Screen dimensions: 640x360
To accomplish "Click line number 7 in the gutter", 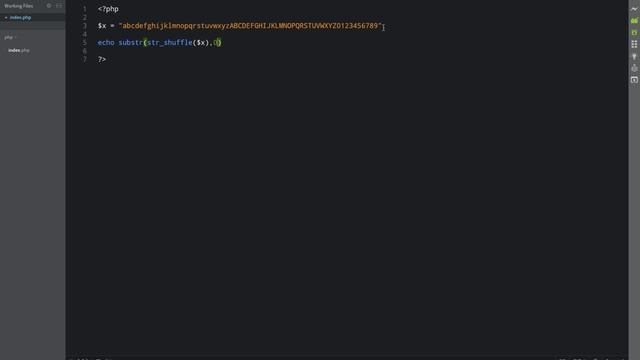I will coord(84,59).
